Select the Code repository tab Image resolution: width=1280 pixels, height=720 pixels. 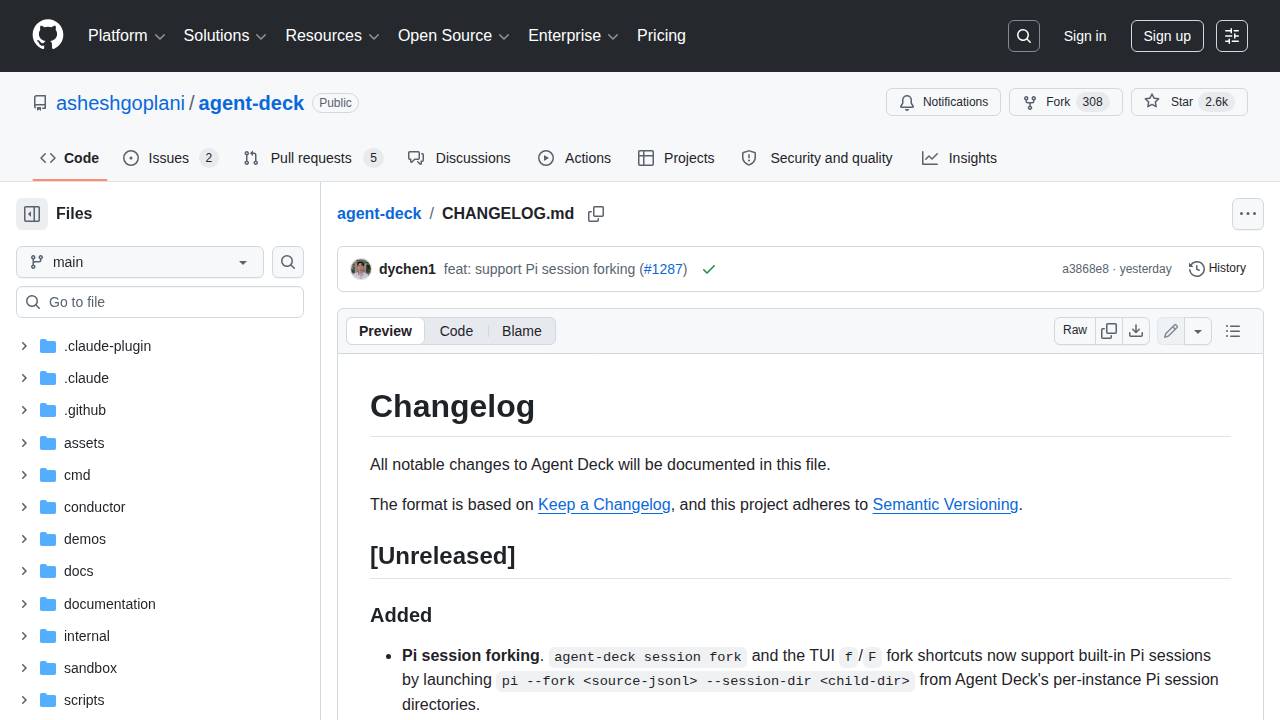tap(69, 158)
